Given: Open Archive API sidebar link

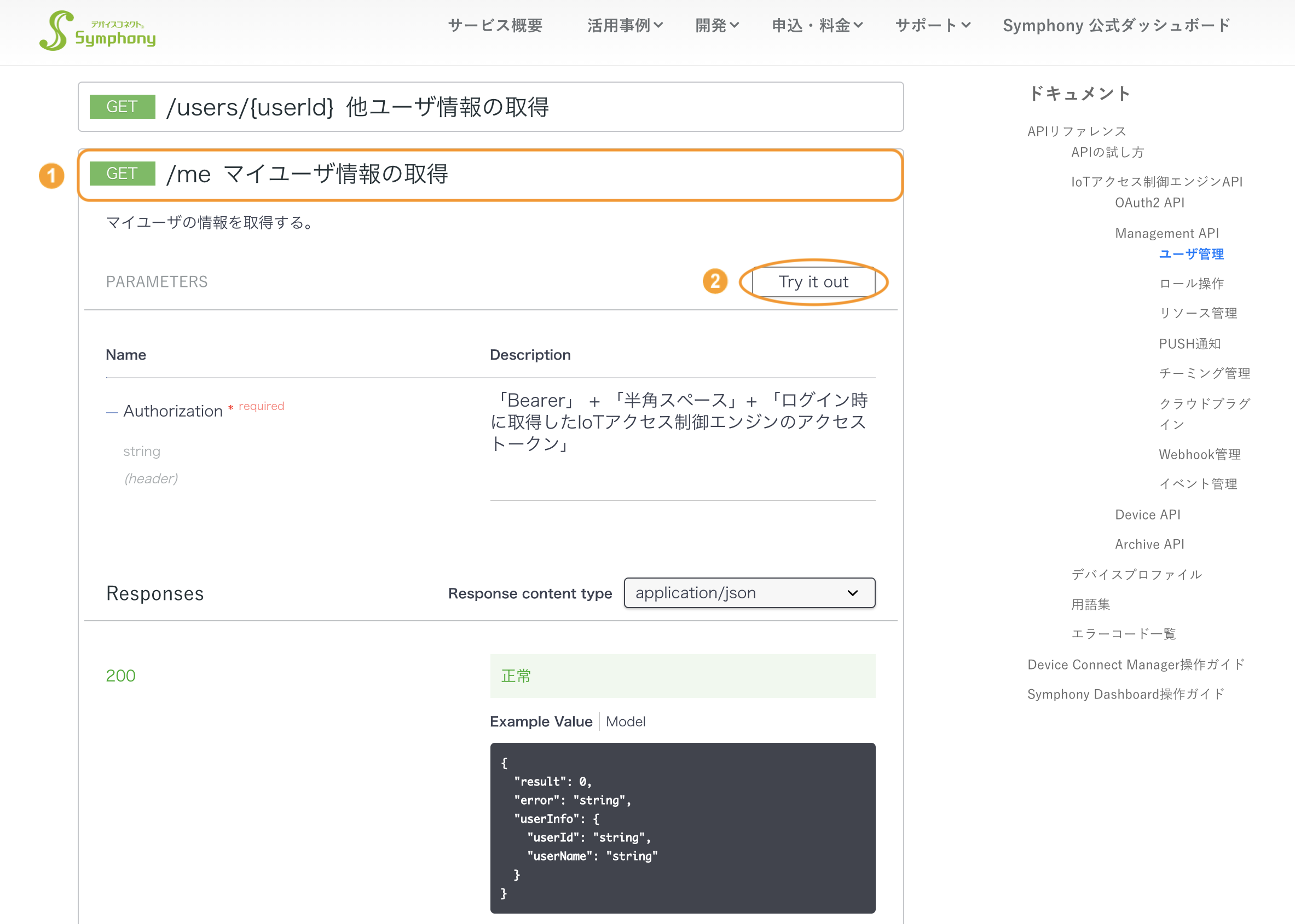Looking at the screenshot, I should click(1149, 544).
